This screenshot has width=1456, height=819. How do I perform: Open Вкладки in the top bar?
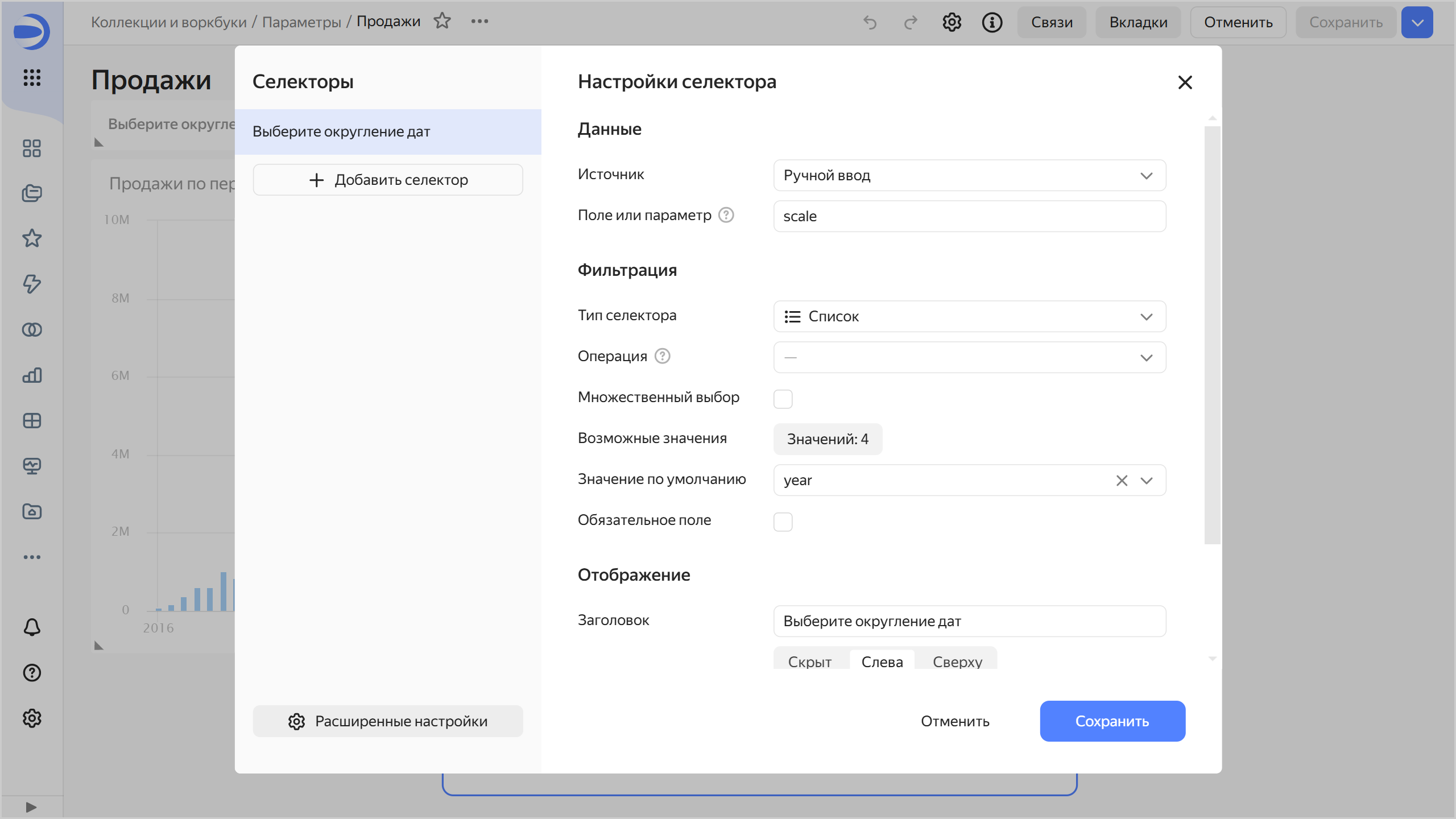[x=1138, y=22]
